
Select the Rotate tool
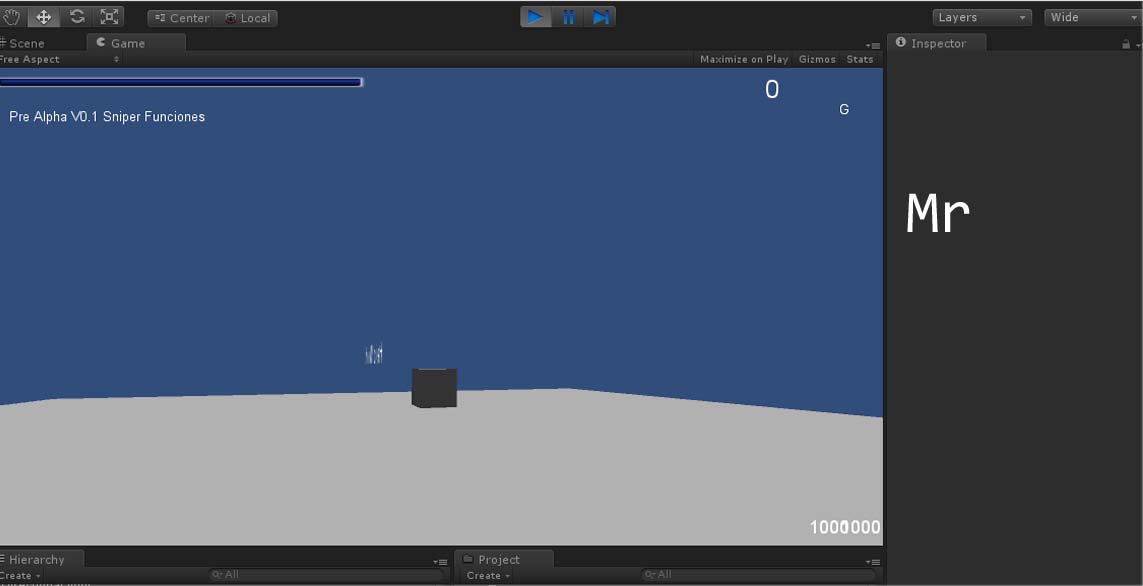point(76,16)
